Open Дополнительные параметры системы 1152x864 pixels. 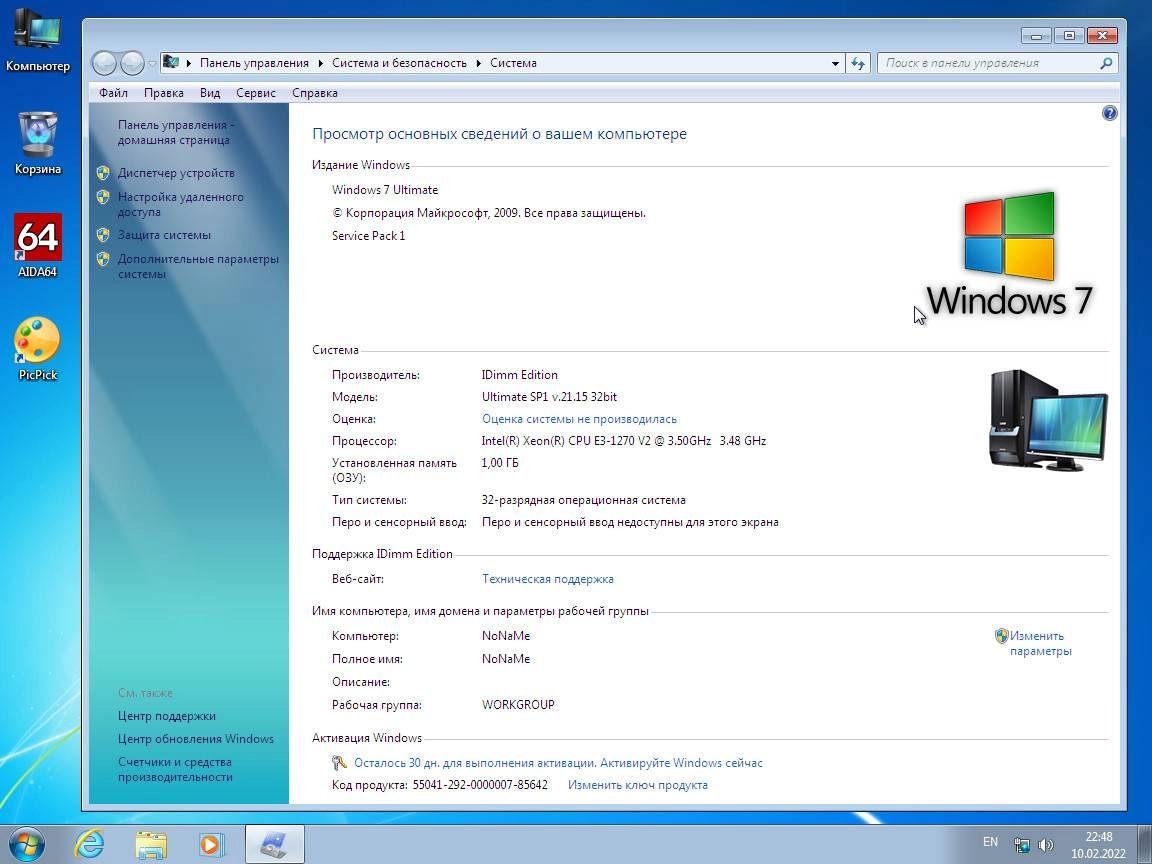(198, 266)
